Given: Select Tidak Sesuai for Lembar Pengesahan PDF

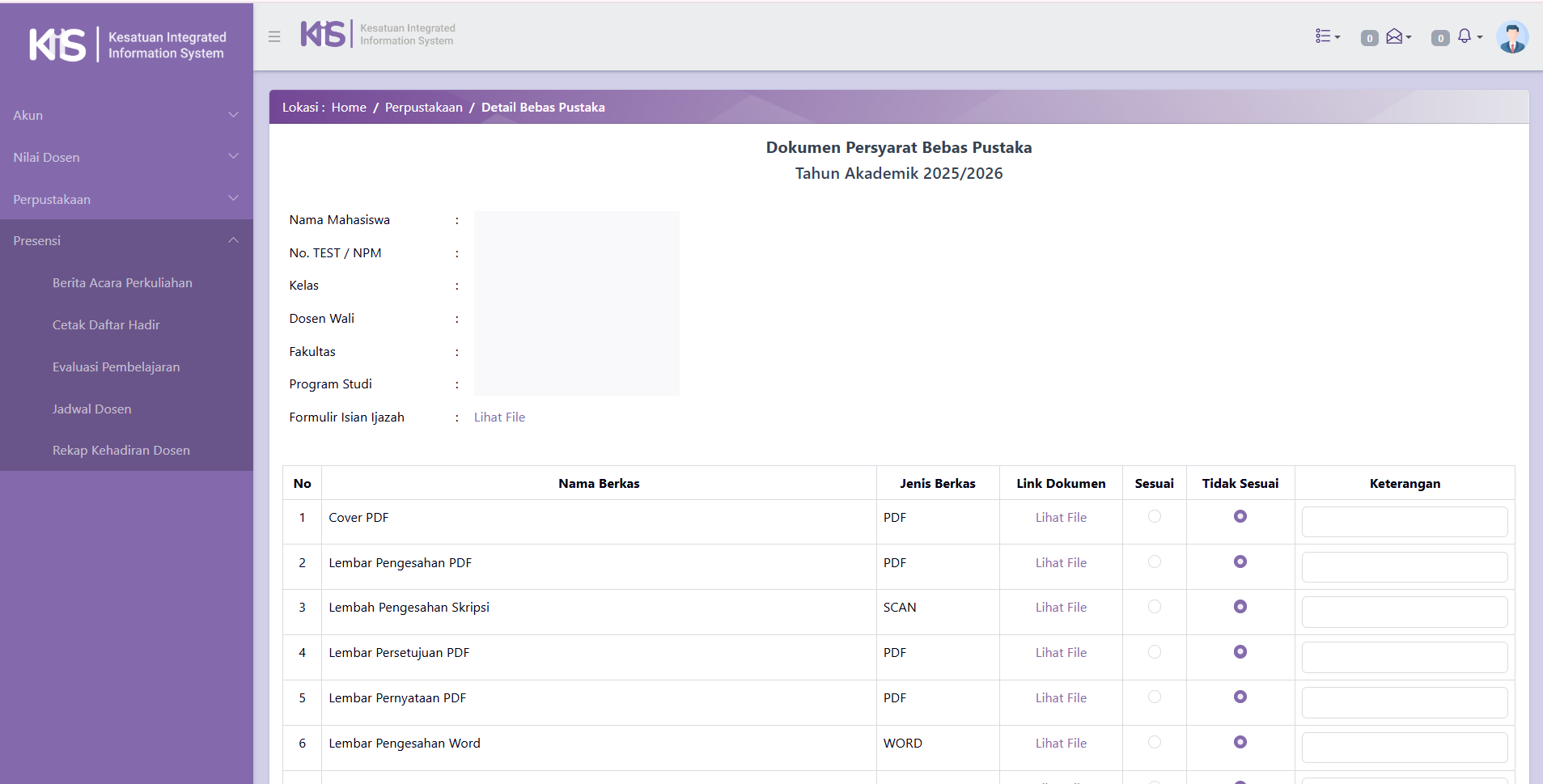Looking at the screenshot, I should (1240, 562).
